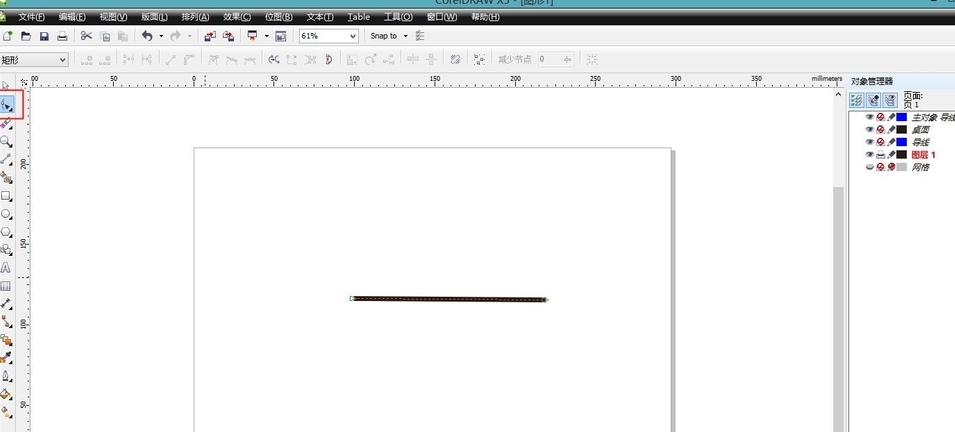Select the Polygon tool

[x=6, y=232]
